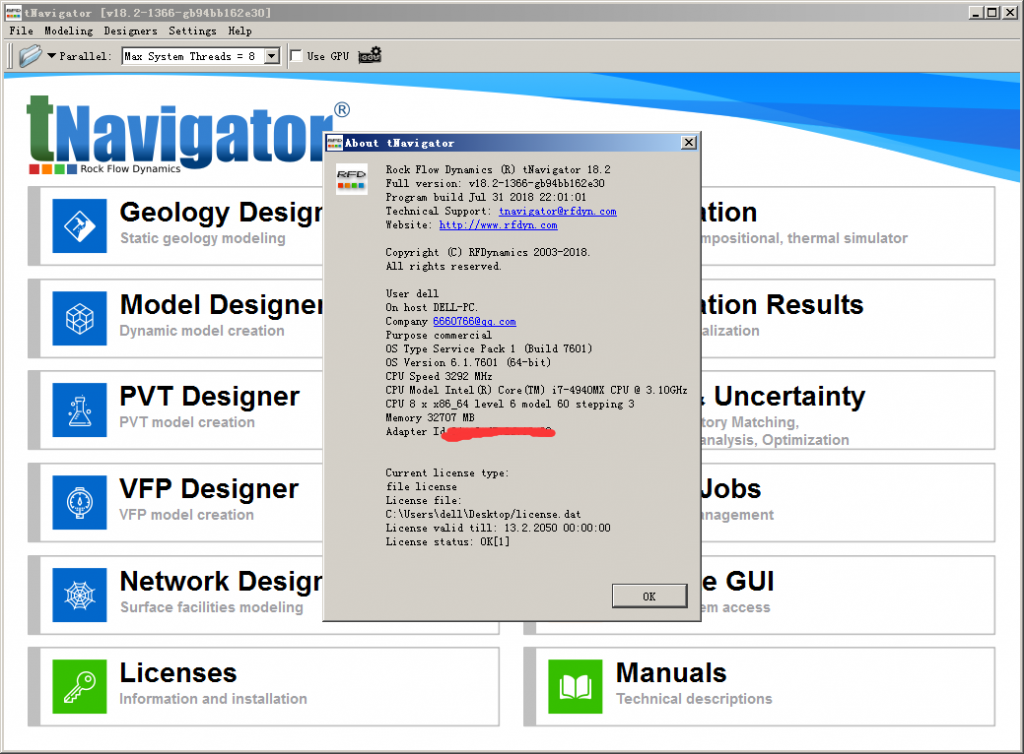Close the About tNavigator dialog
This screenshot has height=754, width=1024.
coord(688,143)
